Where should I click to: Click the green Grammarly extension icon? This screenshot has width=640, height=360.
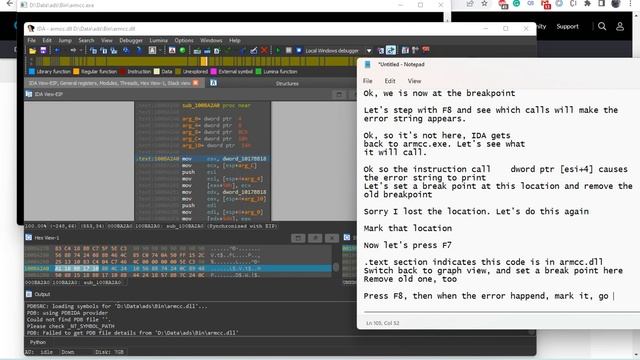(516, 4)
